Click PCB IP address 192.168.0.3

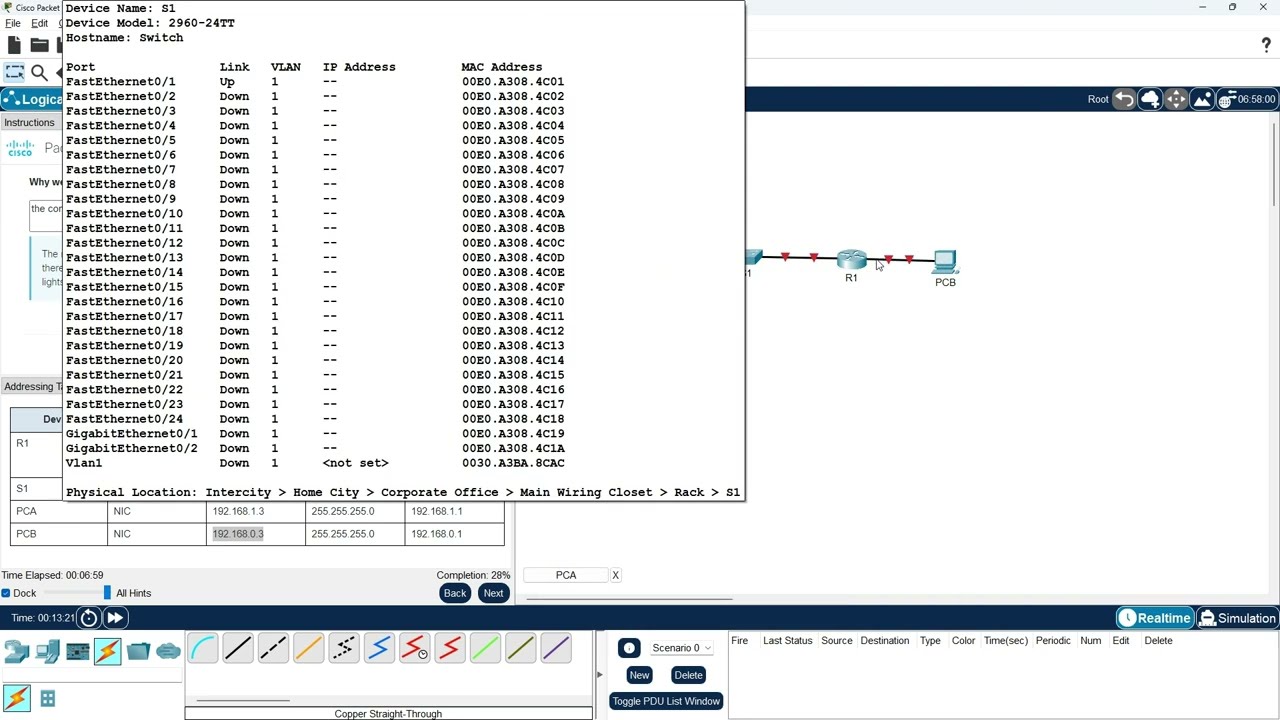point(238,534)
